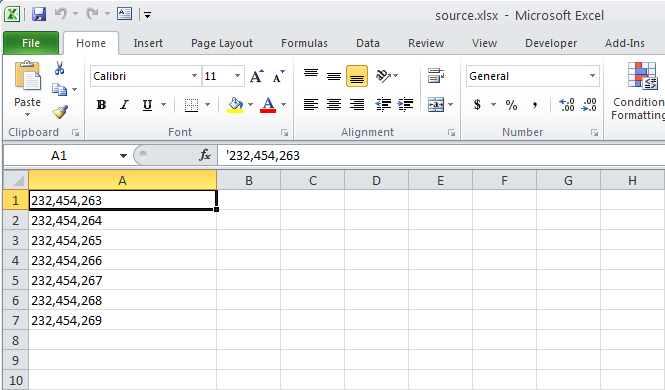Expand the Paste options arrow

[x=28, y=115]
